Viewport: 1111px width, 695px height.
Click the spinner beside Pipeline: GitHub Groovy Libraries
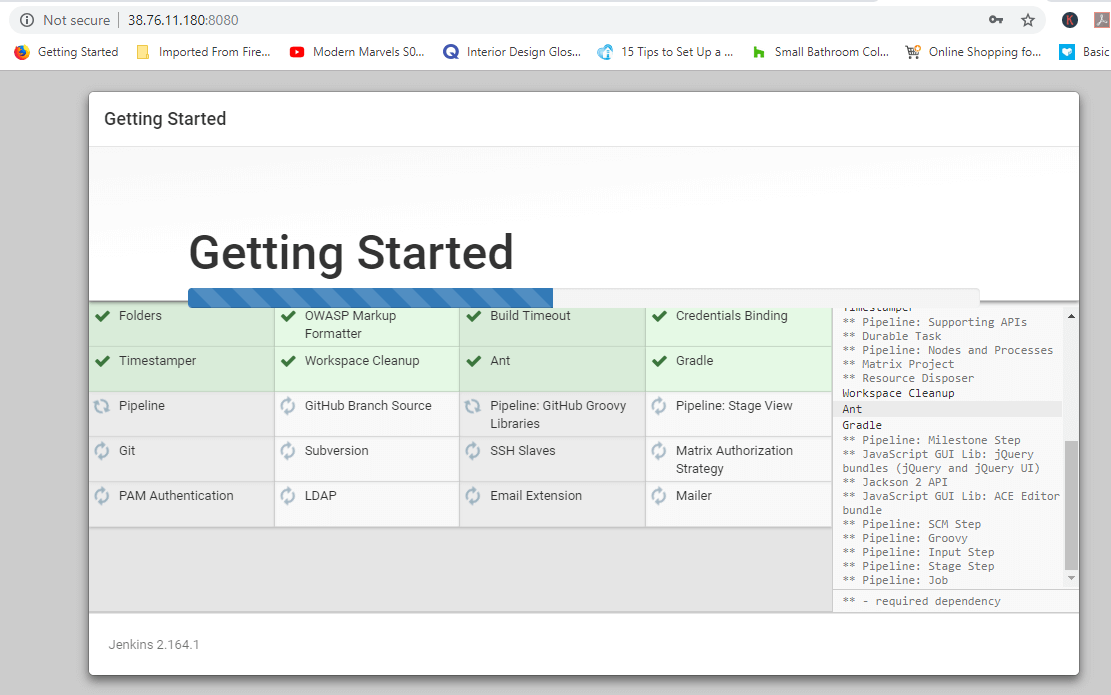click(473, 406)
